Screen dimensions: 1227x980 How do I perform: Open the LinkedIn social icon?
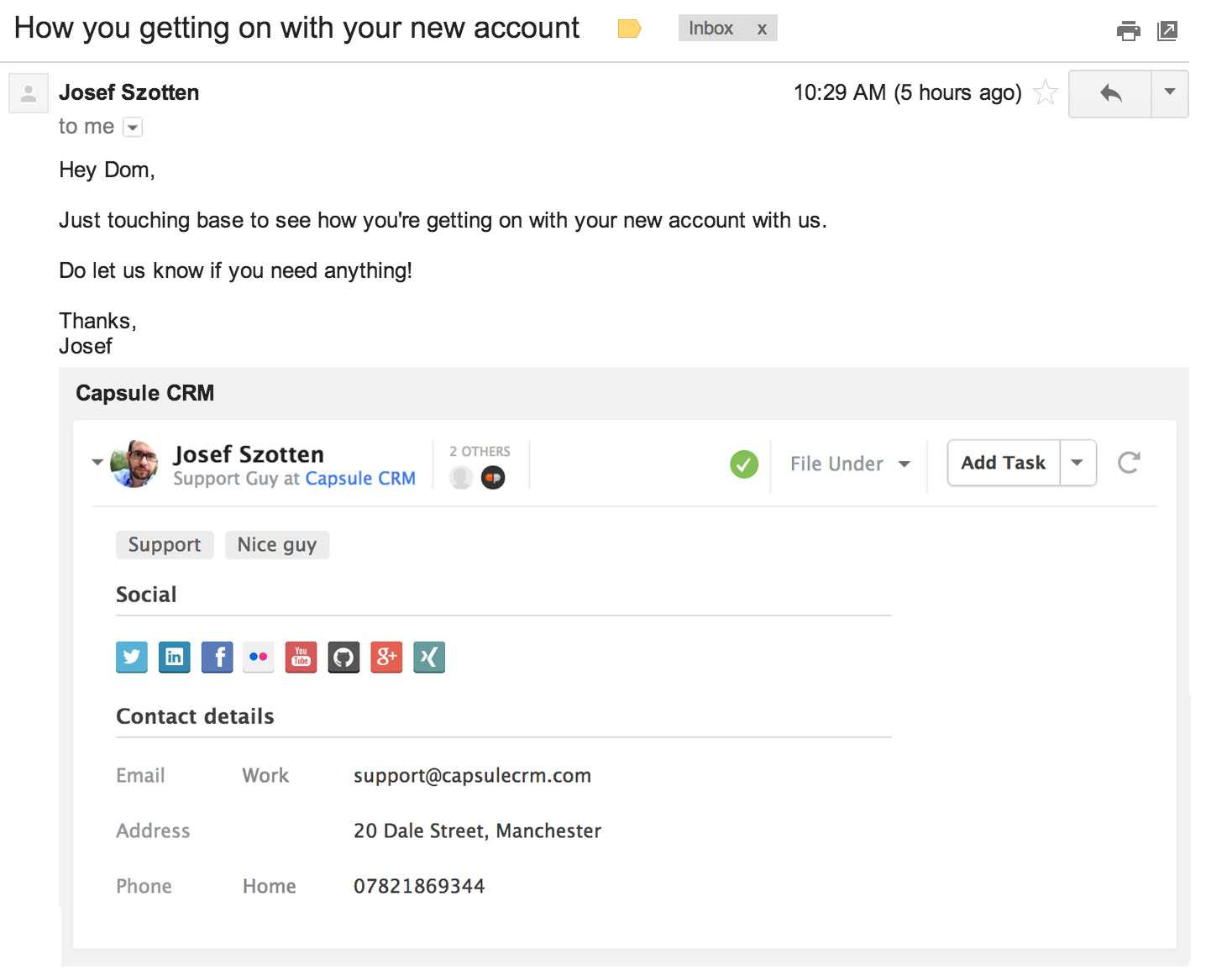click(x=175, y=657)
